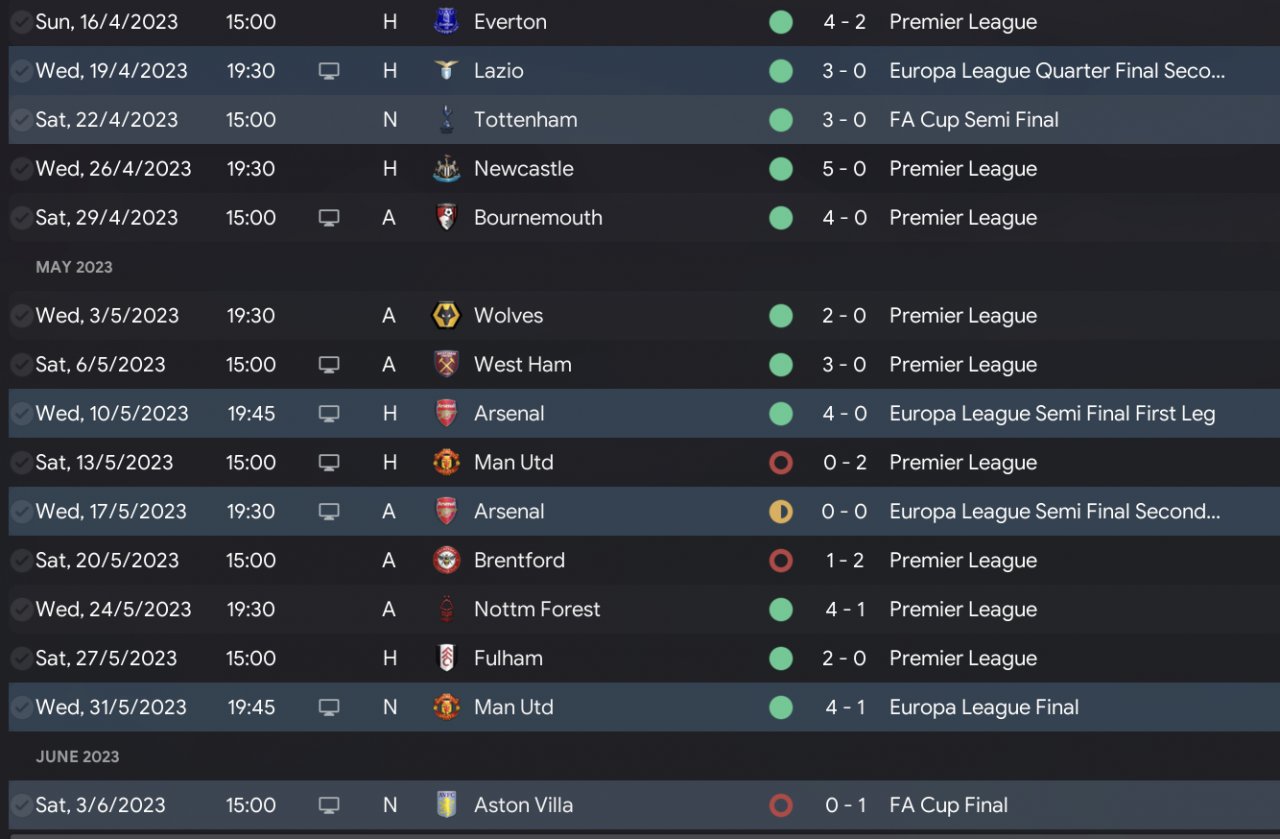
Task: Open the Nottm Forest team name link
Action: [x=537, y=609]
